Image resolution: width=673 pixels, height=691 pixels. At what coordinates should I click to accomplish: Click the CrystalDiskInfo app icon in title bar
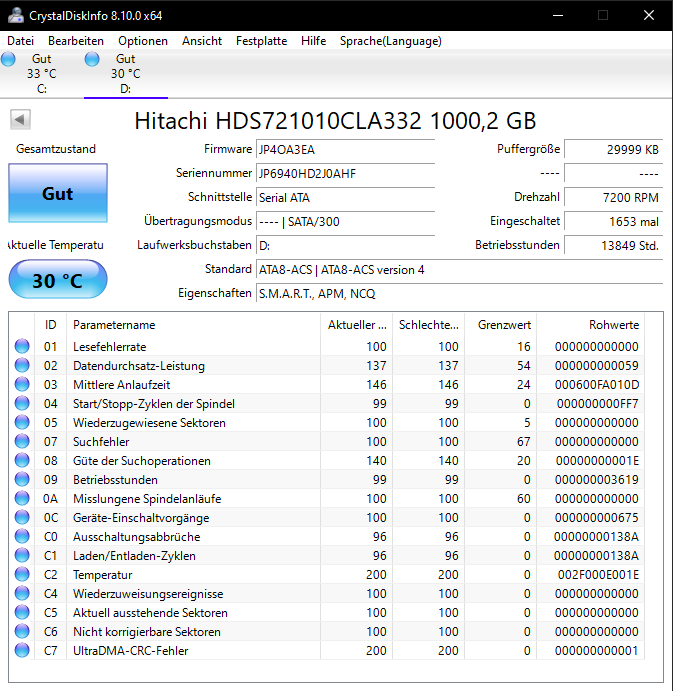click(15, 15)
